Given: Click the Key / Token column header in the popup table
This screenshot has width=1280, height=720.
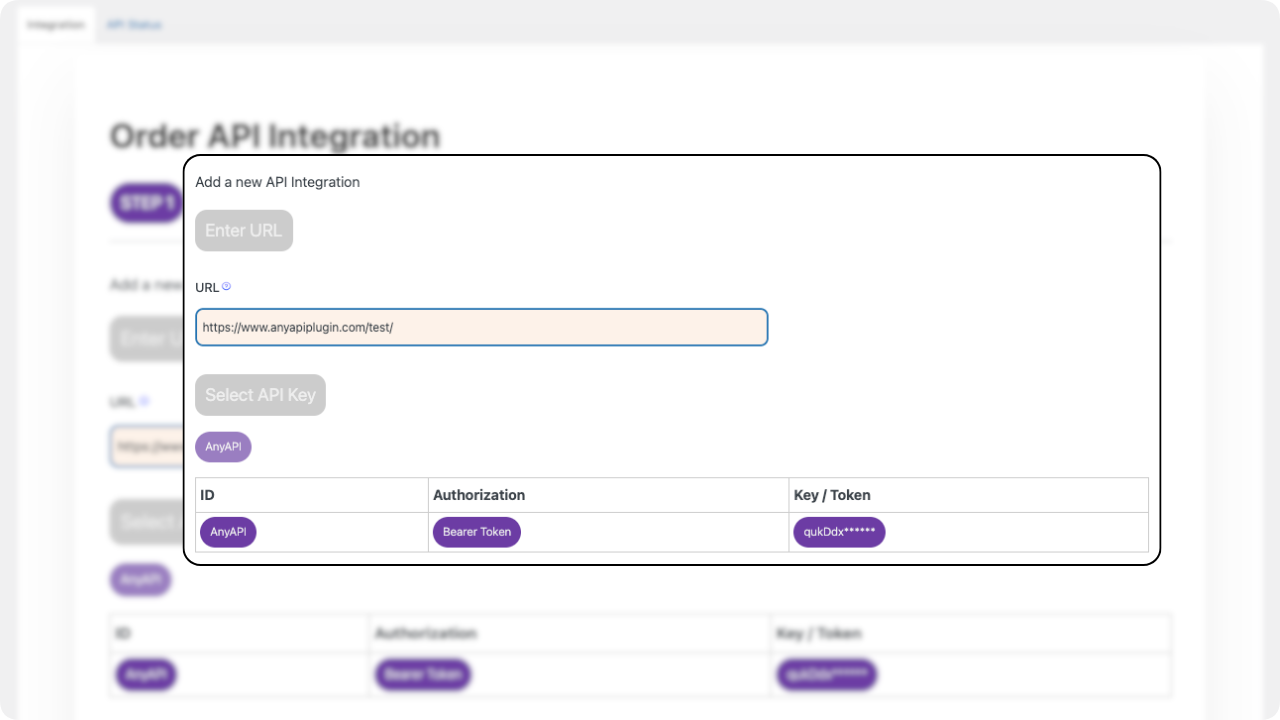Looking at the screenshot, I should coord(832,495).
